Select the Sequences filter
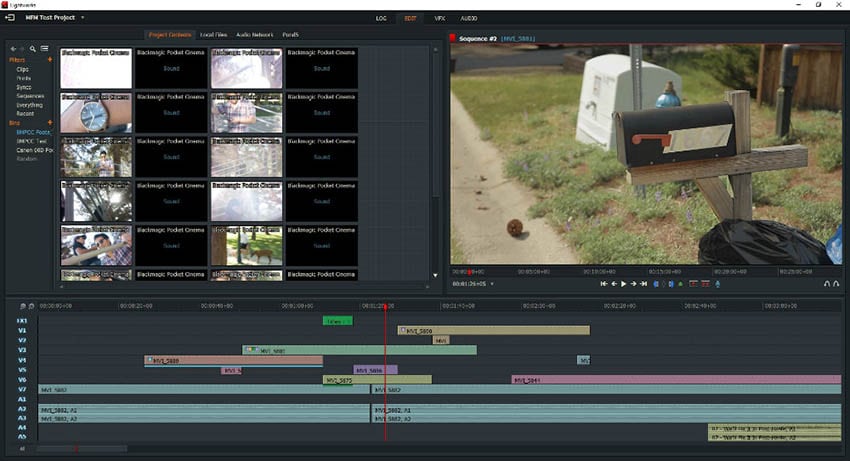850x461 pixels. [30, 96]
